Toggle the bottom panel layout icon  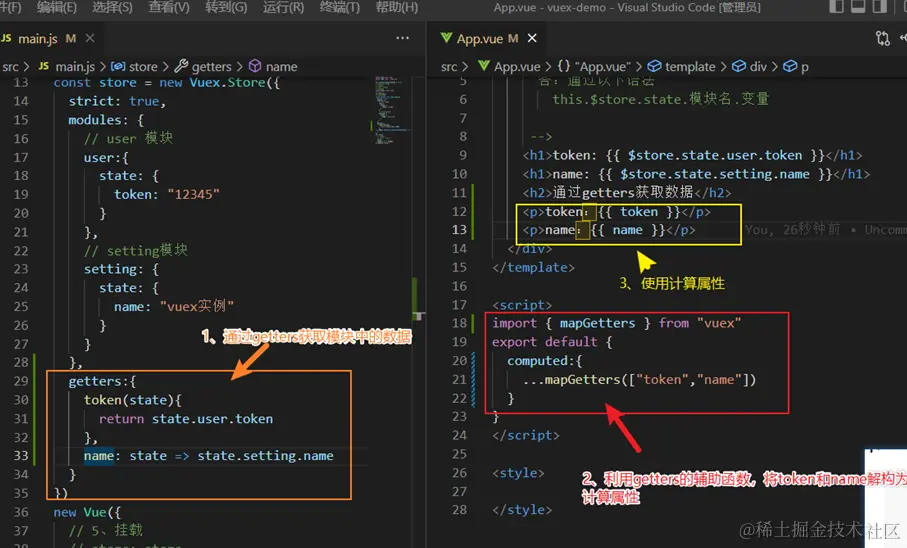pyautogui.click(x=858, y=6)
